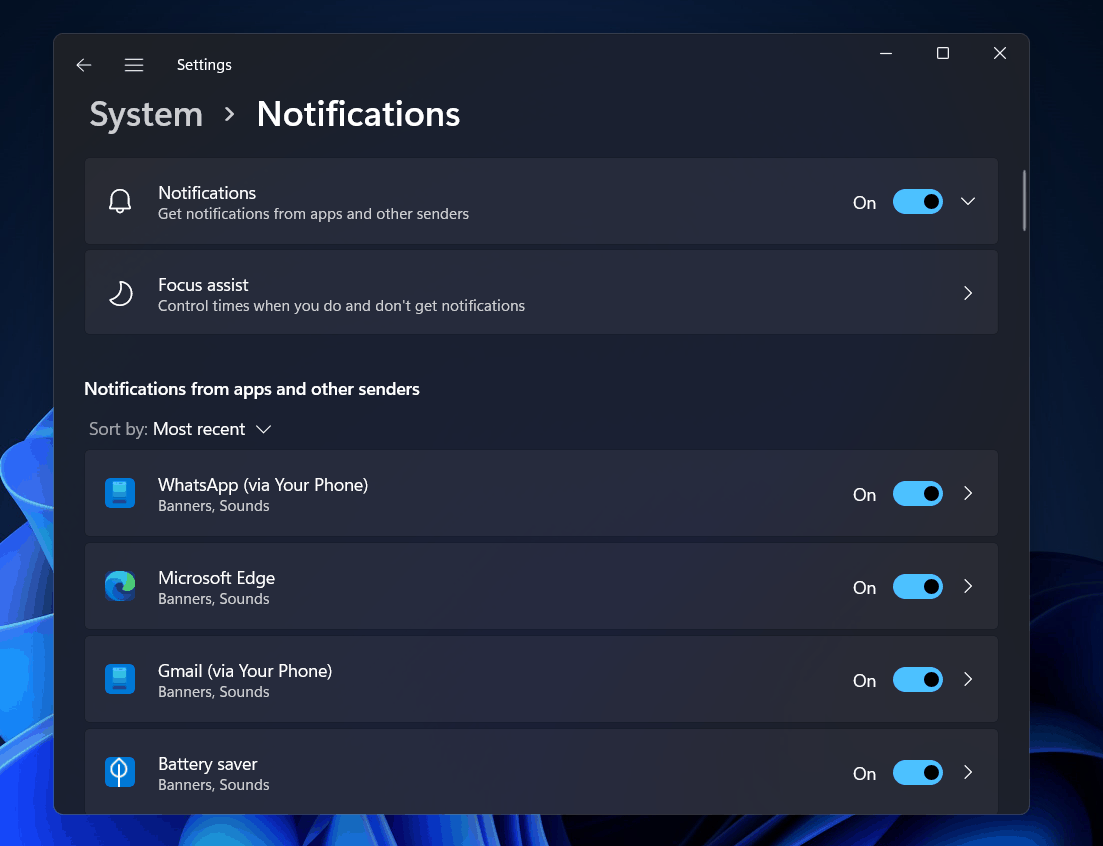Open Battery saver notification details arrow
The image size is (1103, 846).
click(967, 772)
